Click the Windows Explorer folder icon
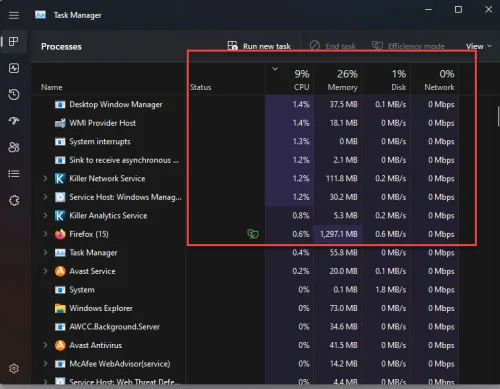Screen dimensions: 500x389 tap(60, 308)
